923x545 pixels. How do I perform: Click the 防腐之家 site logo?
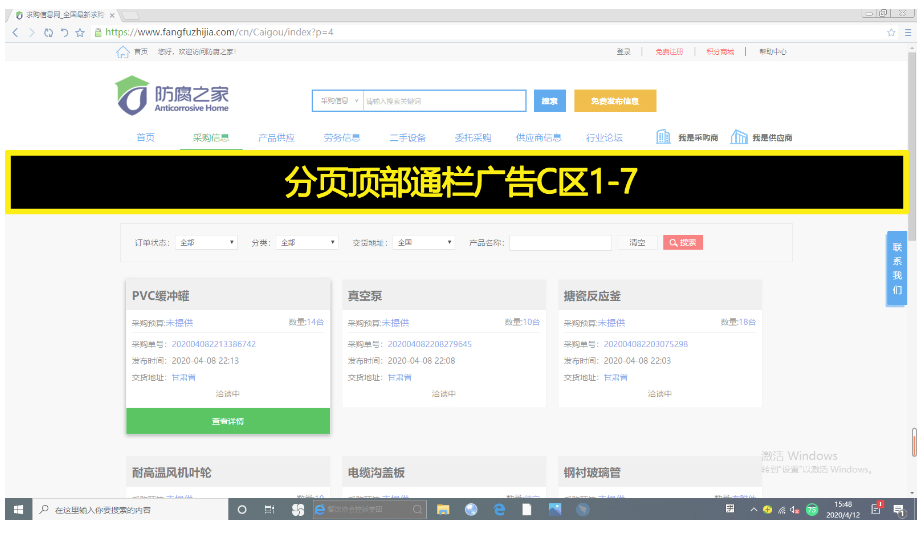(x=172, y=96)
